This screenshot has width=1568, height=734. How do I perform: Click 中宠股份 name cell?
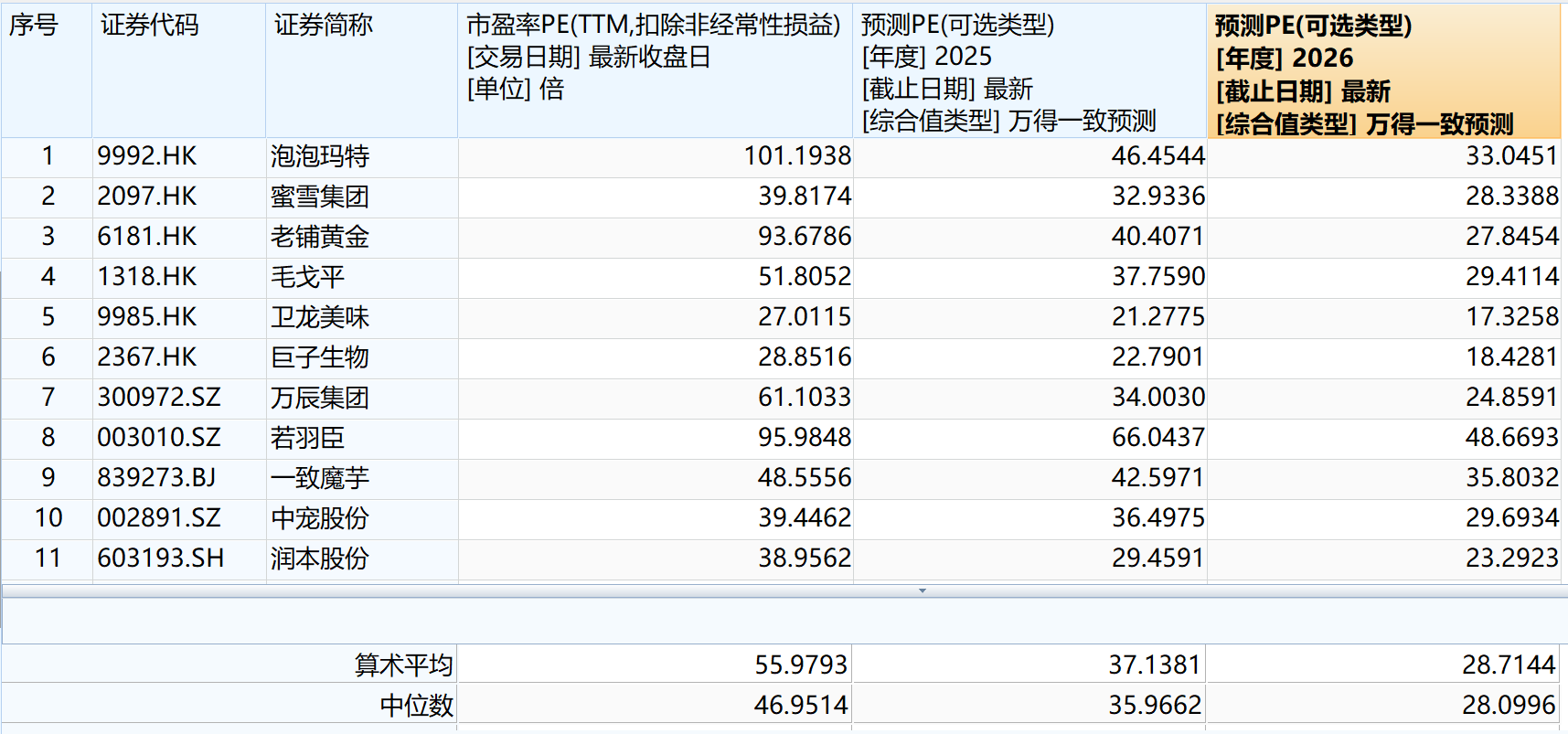[319, 518]
